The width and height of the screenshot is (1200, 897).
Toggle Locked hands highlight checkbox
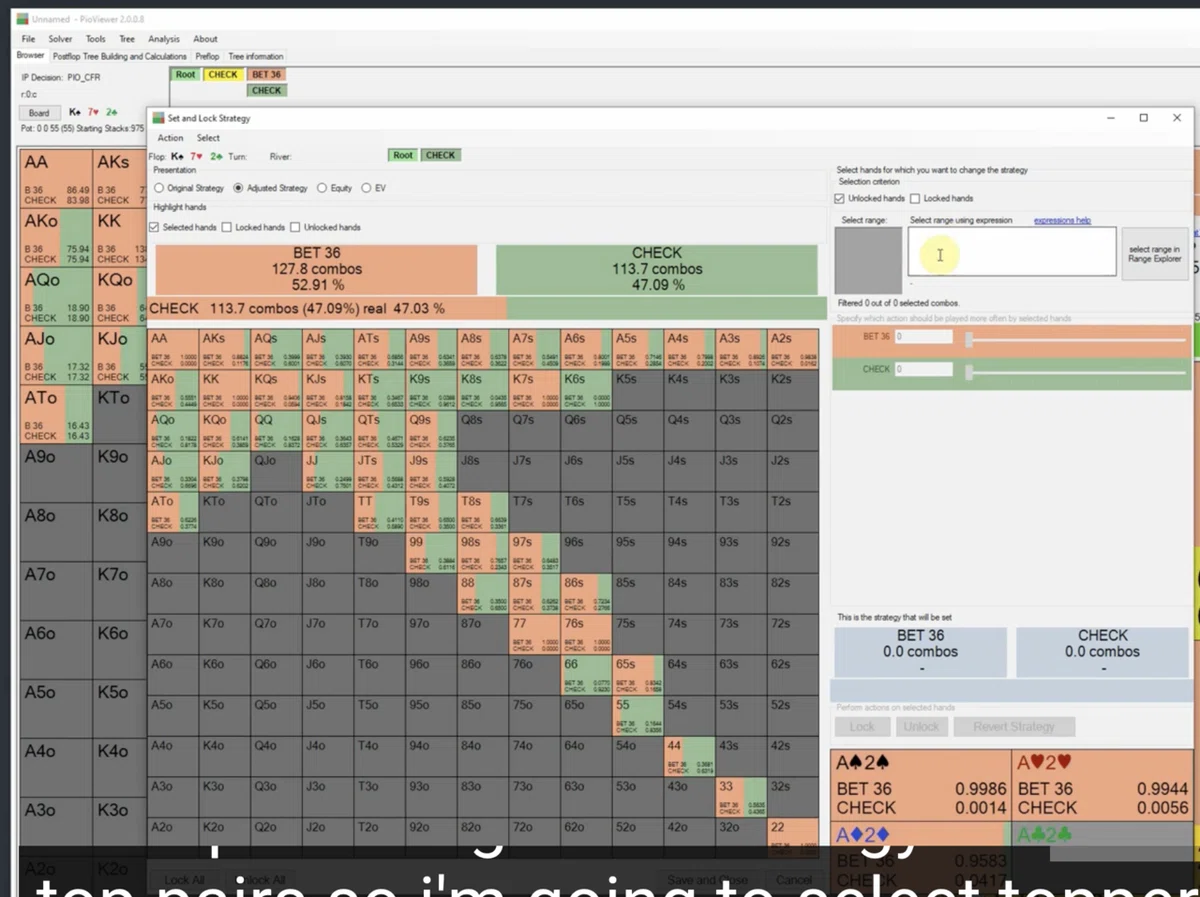[227, 227]
